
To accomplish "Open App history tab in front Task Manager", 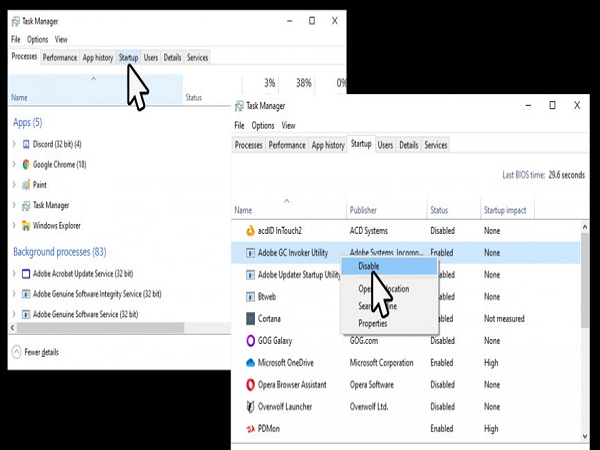I will coord(328,145).
